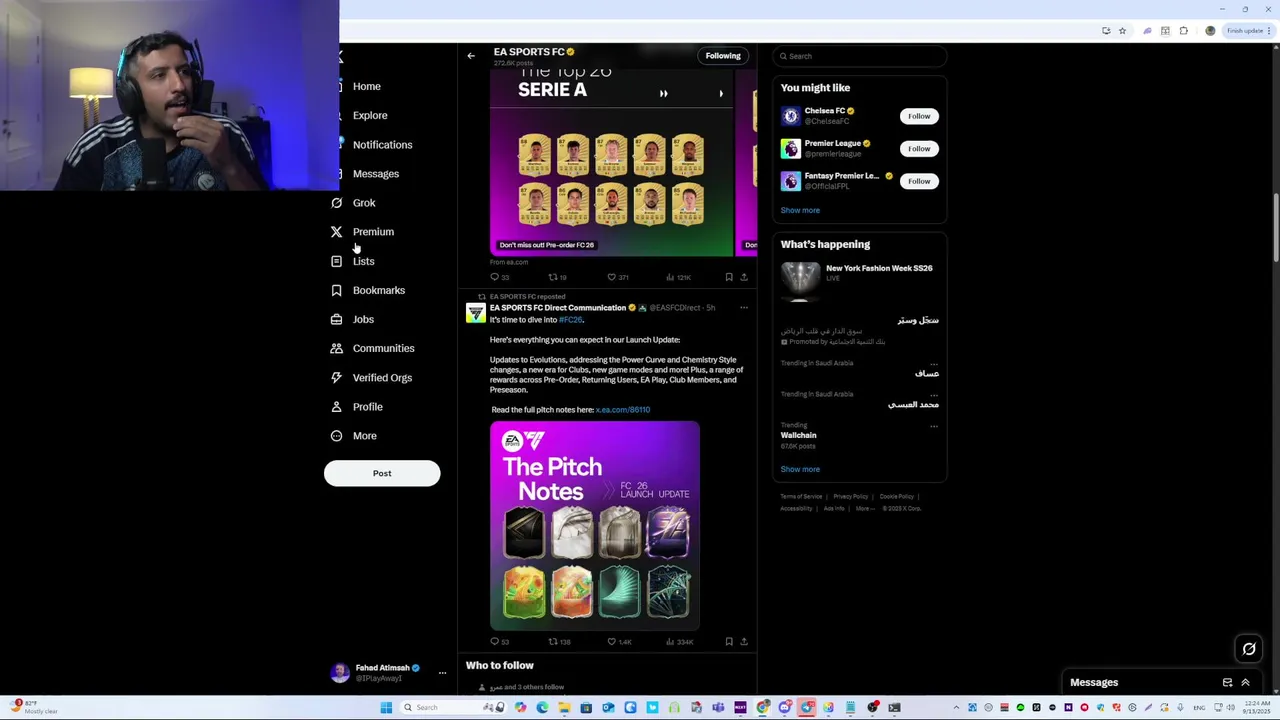Open More options circle icon

point(336,436)
